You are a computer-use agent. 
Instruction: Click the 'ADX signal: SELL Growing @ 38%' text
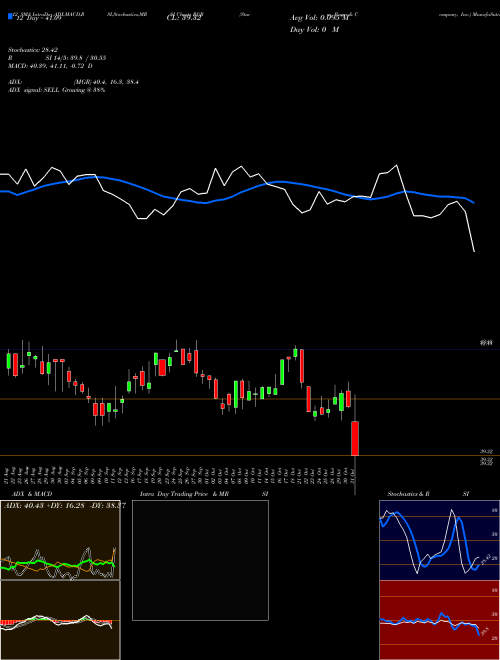click(56, 90)
